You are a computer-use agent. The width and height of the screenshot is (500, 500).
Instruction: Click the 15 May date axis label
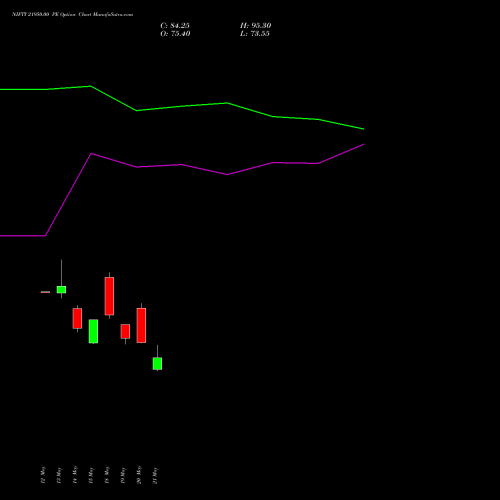(91, 475)
